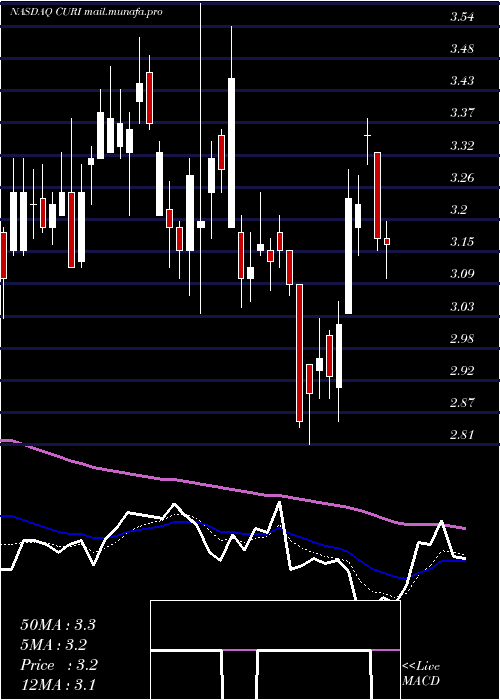Click the 3.32 price axis label

pos(462,146)
